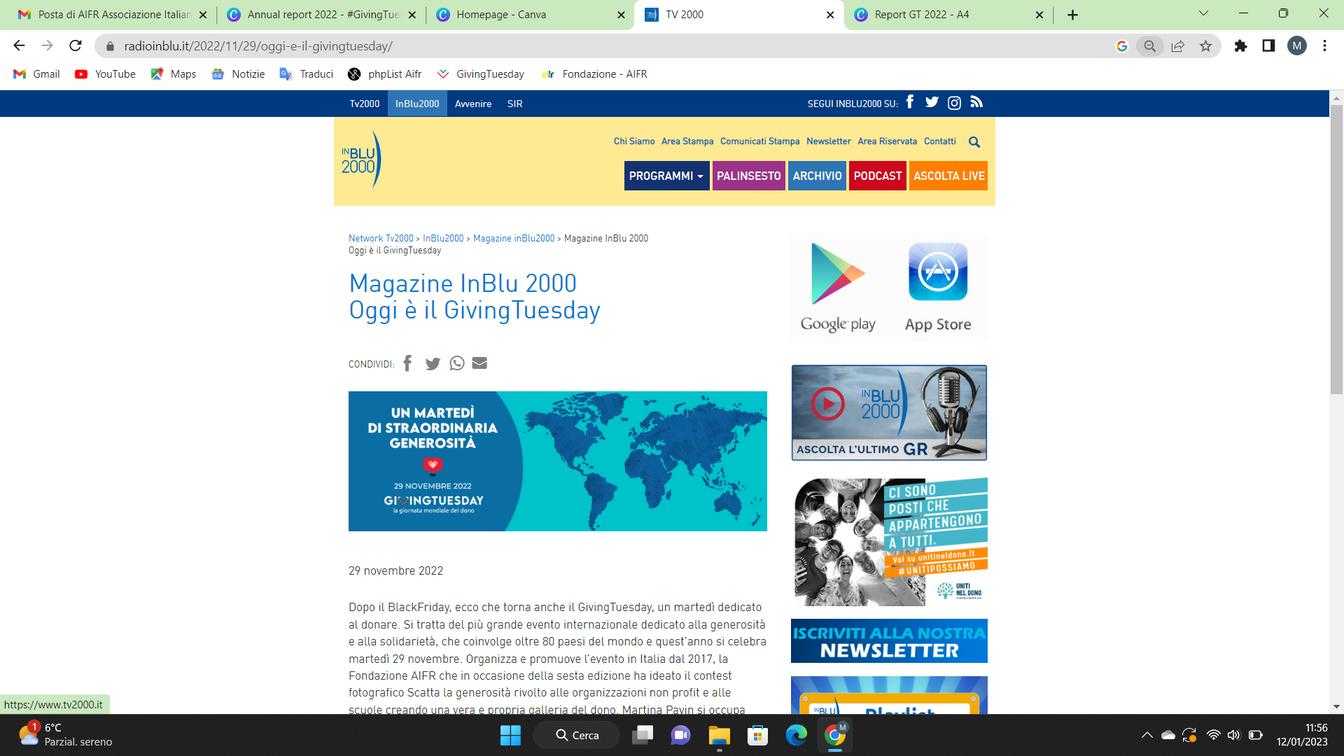Open the RSS feed icon in header
Screen dimensions: 1344x756
[976, 102]
